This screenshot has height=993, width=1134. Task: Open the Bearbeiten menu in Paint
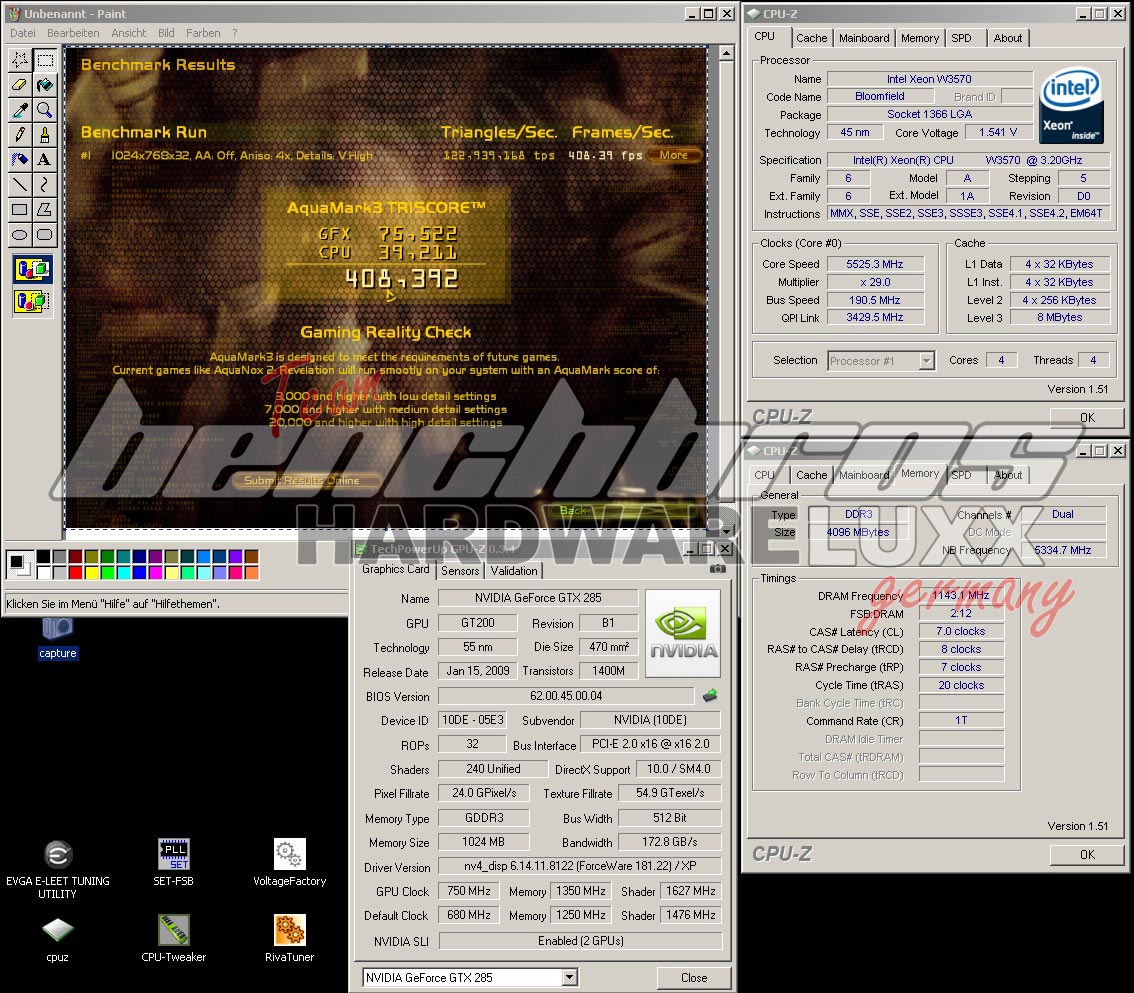[x=73, y=33]
